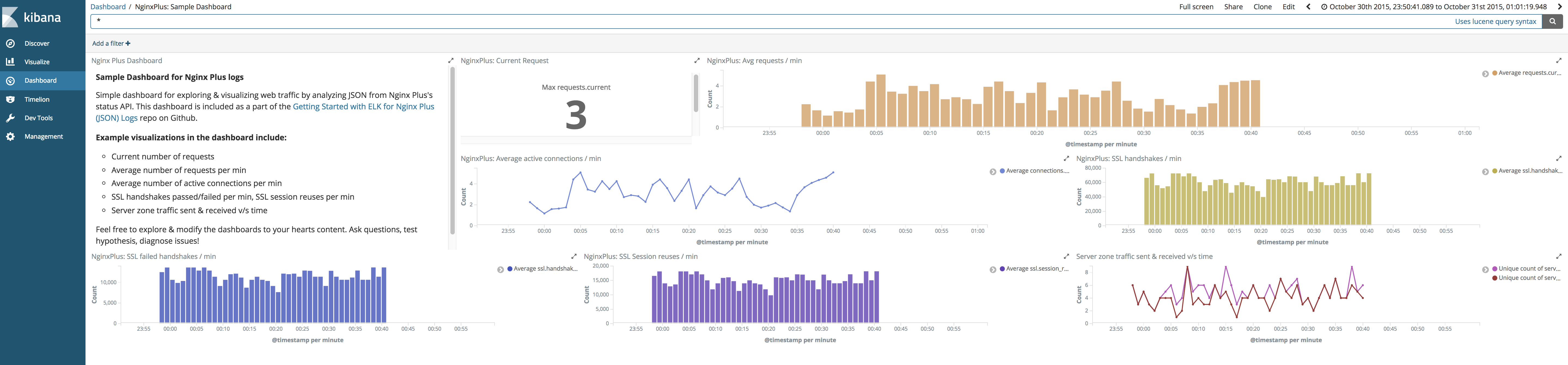Viewport: 1568px width, 365px height.
Task: Select Edit in top menu
Action: (1289, 7)
